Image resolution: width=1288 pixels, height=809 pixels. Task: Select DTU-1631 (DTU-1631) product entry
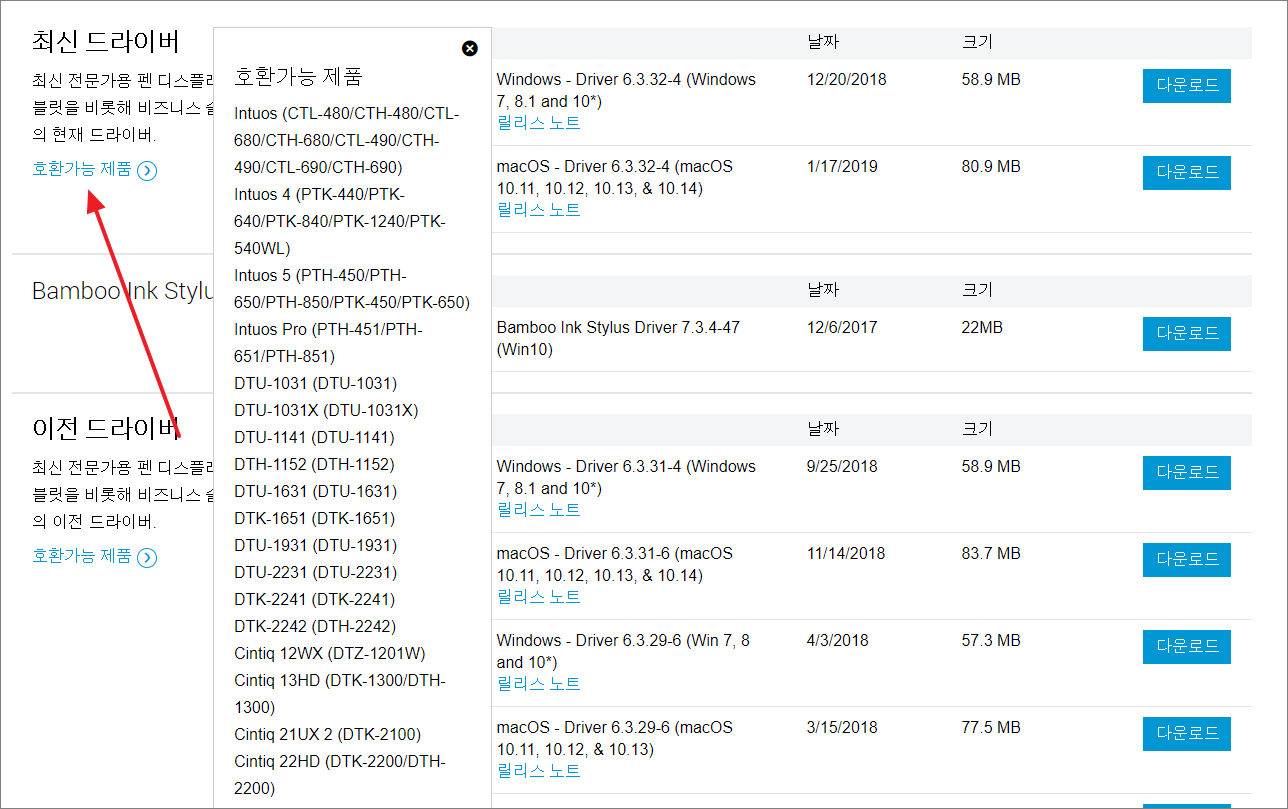pyautogui.click(x=315, y=492)
